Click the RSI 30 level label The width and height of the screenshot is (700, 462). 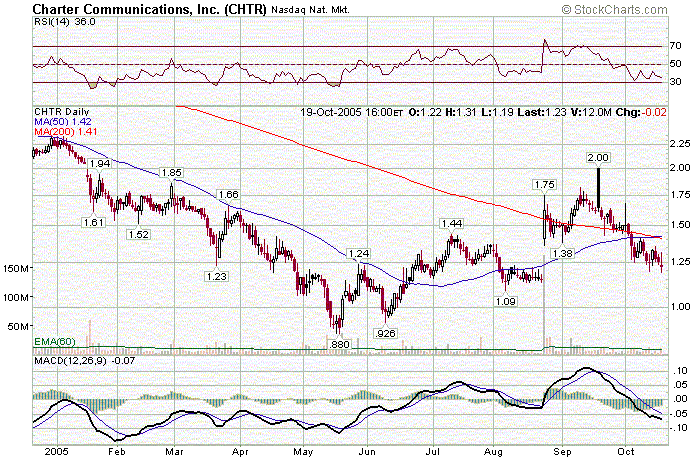click(x=675, y=82)
